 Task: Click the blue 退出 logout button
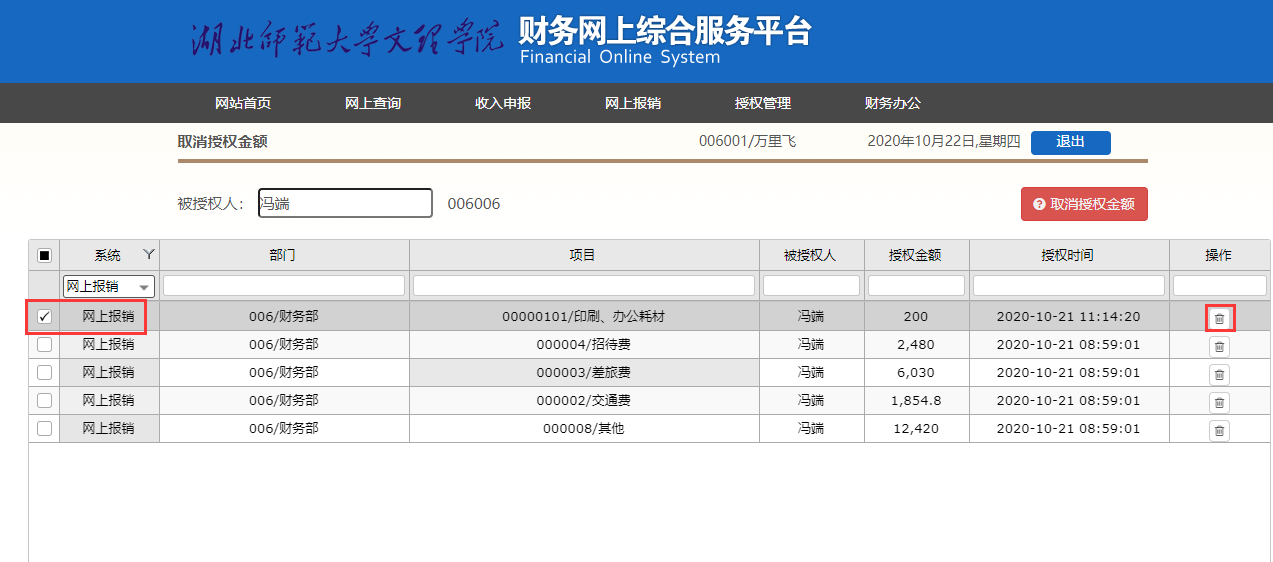coord(1070,142)
